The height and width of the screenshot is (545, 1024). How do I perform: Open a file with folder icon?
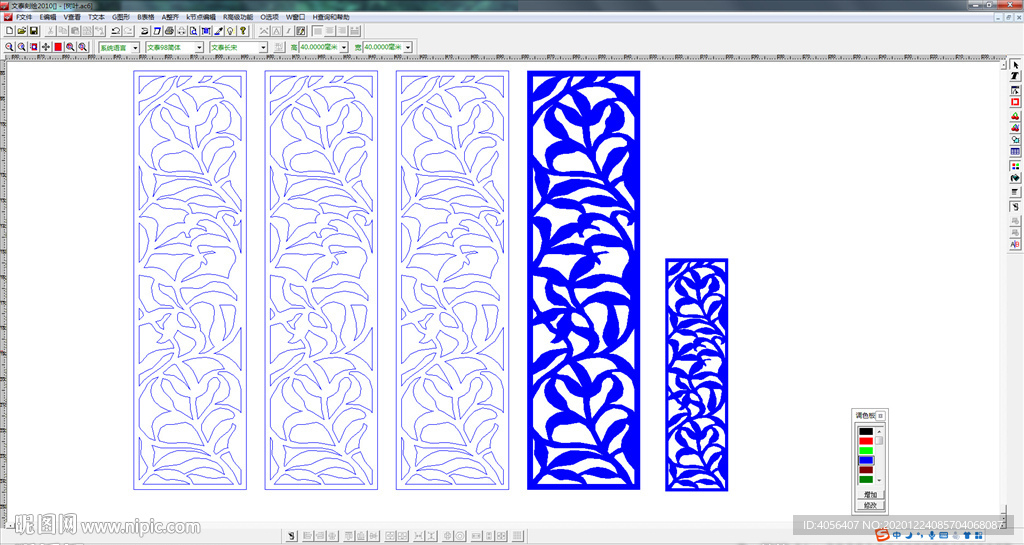tap(22, 31)
